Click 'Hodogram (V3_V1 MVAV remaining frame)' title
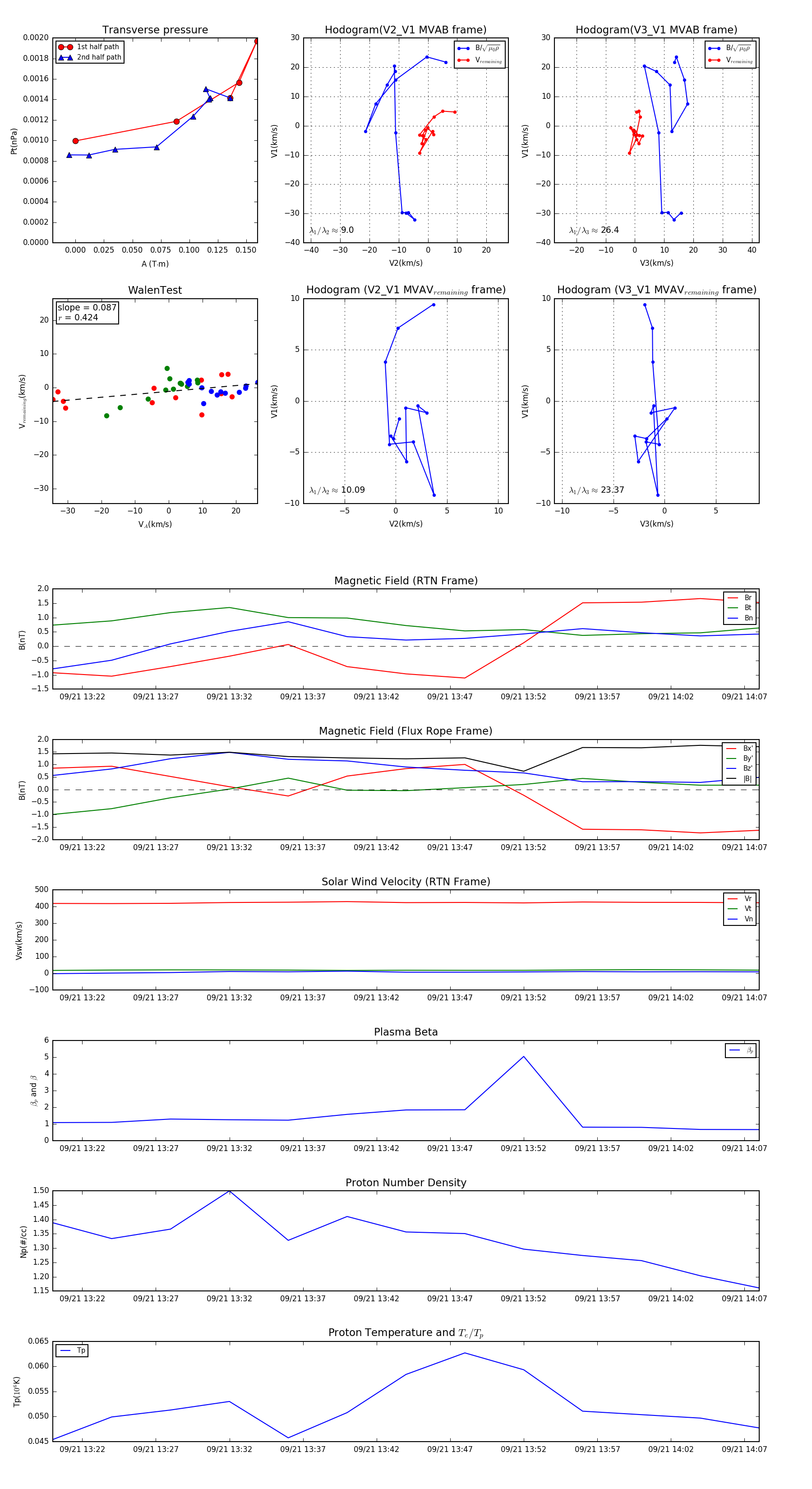 tap(656, 290)
